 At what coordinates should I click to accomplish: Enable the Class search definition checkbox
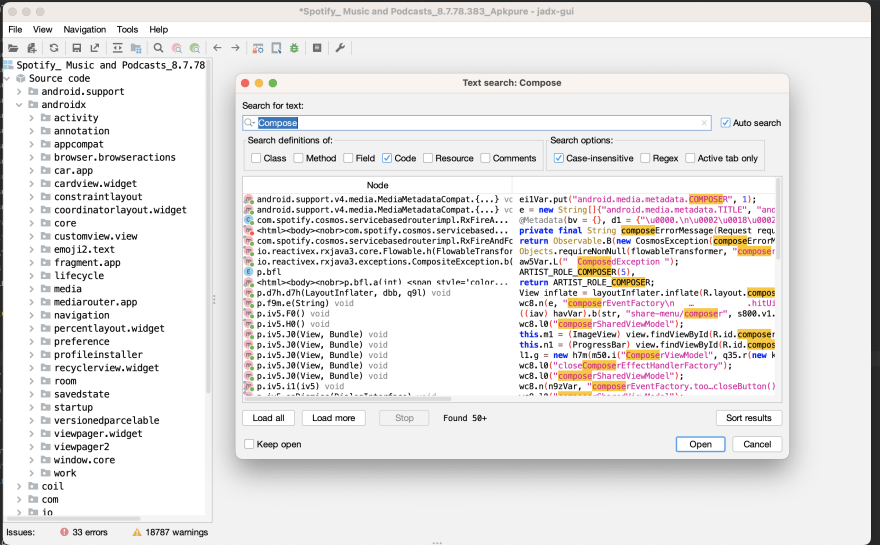point(256,158)
